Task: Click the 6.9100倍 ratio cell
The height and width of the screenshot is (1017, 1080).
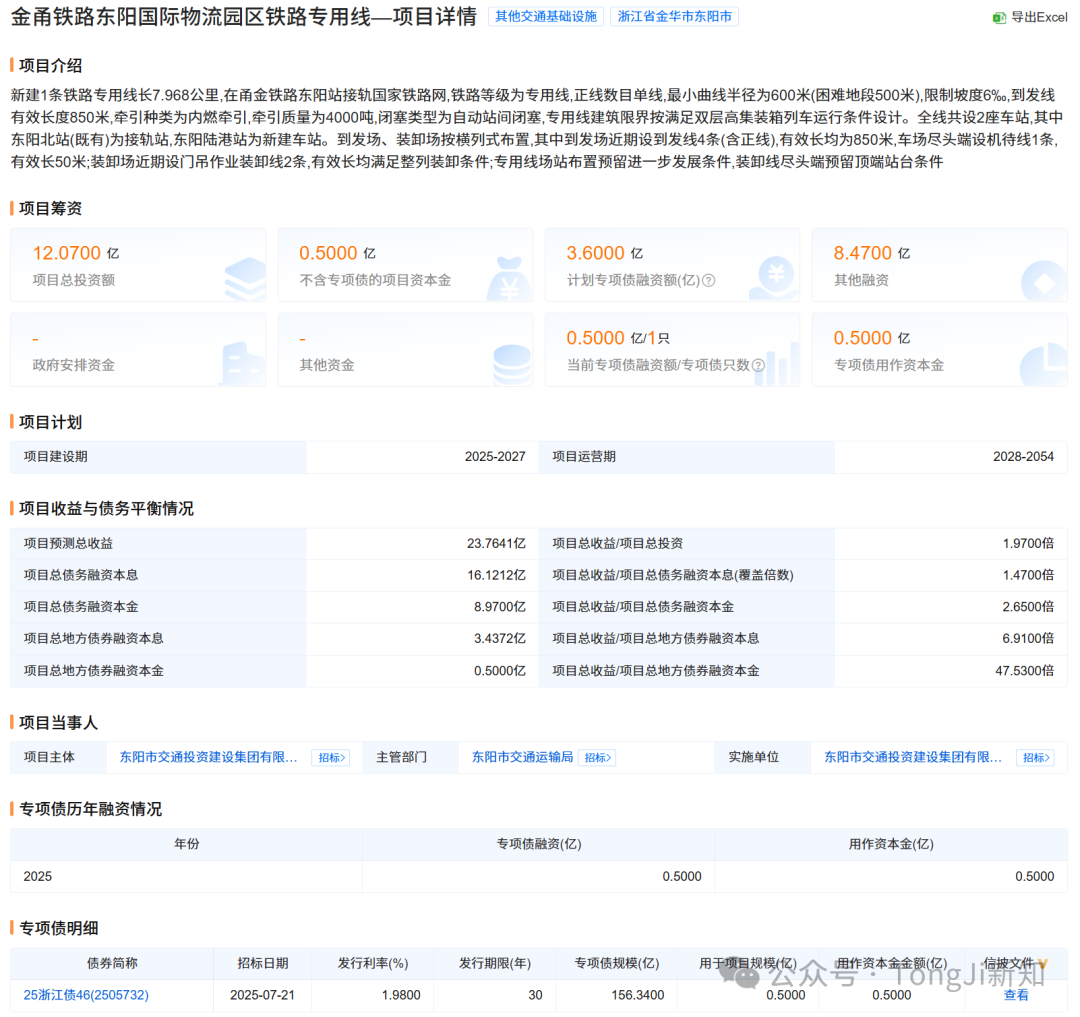Action: 951,638
